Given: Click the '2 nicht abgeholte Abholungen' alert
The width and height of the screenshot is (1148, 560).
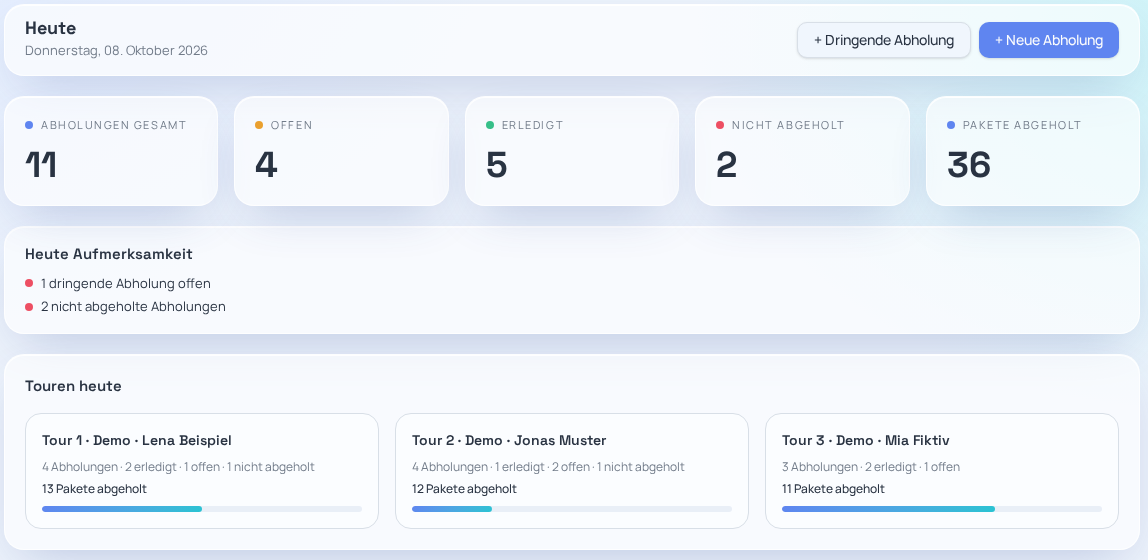Looking at the screenshot, I should pos(133,307).
